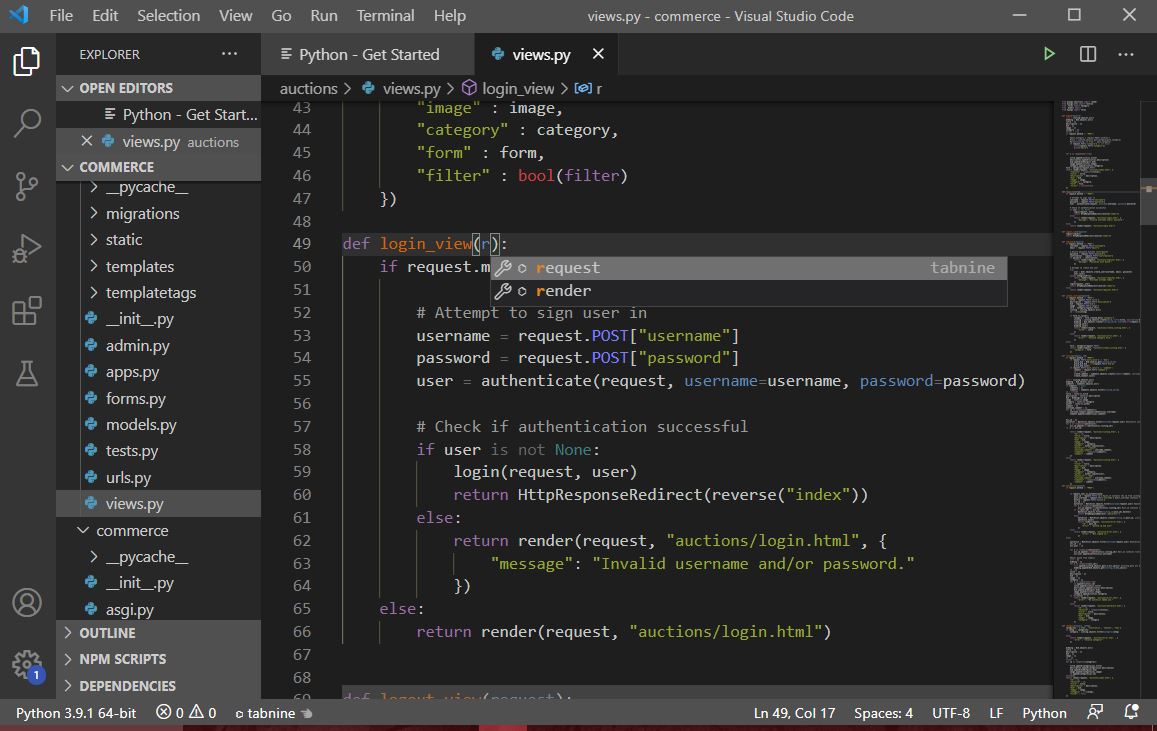The height and width of the screenshot is (731, 1157).
Task: Click the Accounts icon
Action: (x=27, y=603)
